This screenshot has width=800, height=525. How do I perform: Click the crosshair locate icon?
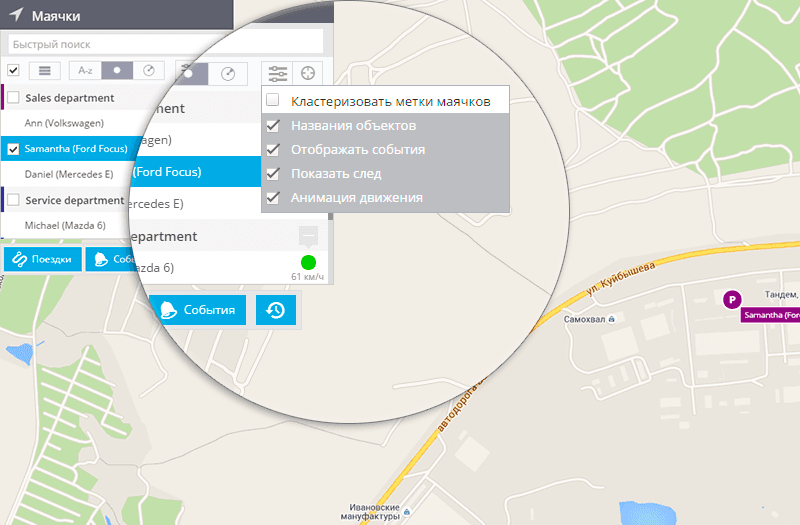308,73
